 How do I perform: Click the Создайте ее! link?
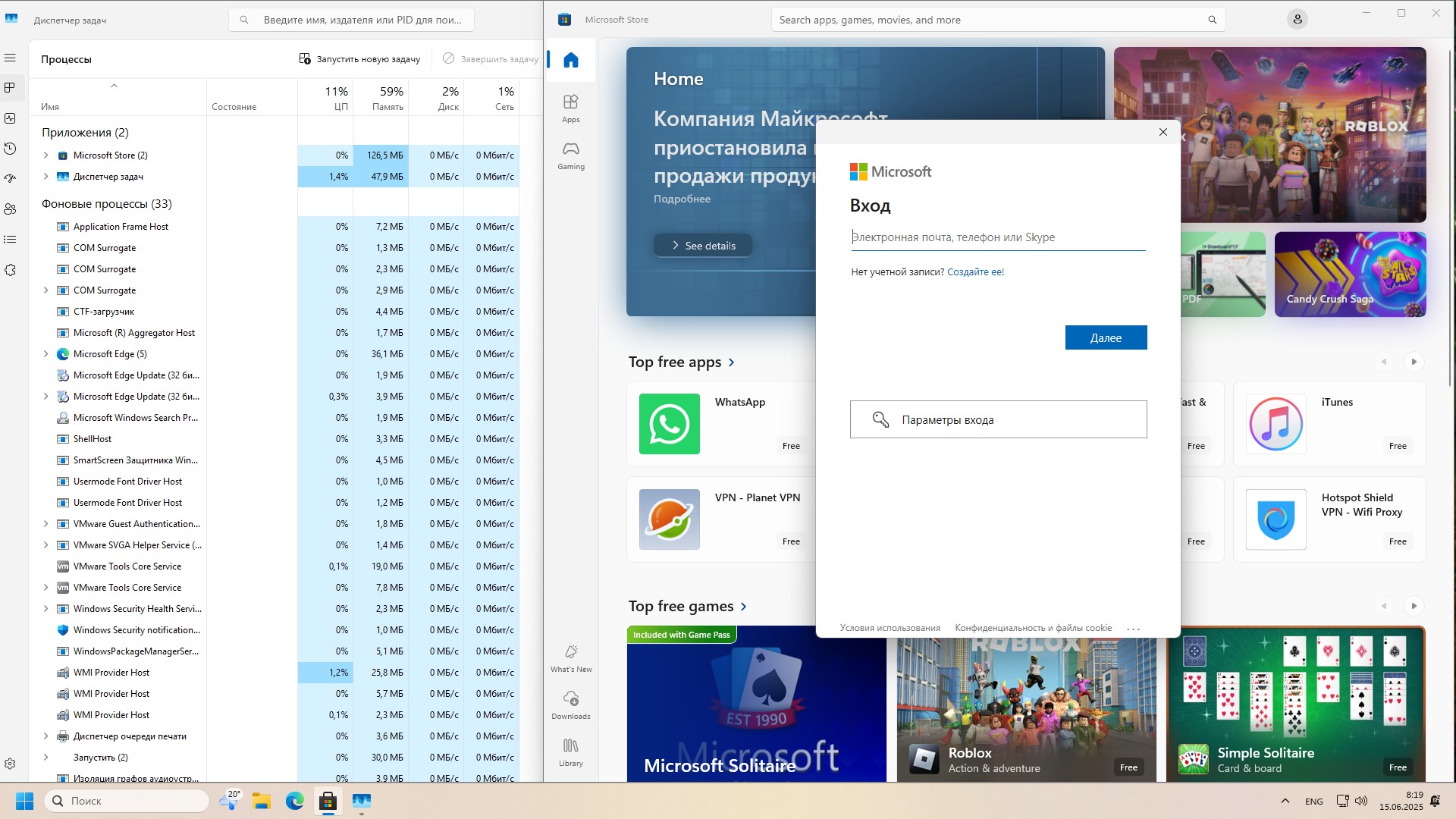click(975, 271)
